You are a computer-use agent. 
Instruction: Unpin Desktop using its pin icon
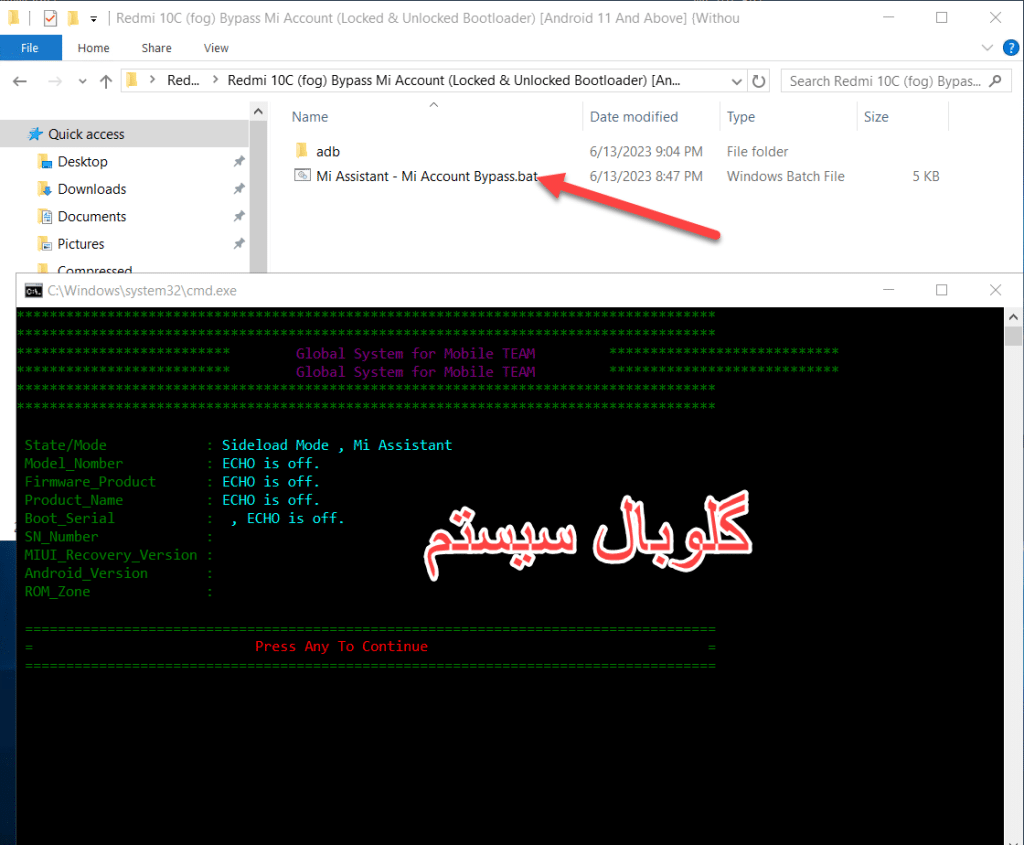(x=239, y=161)
